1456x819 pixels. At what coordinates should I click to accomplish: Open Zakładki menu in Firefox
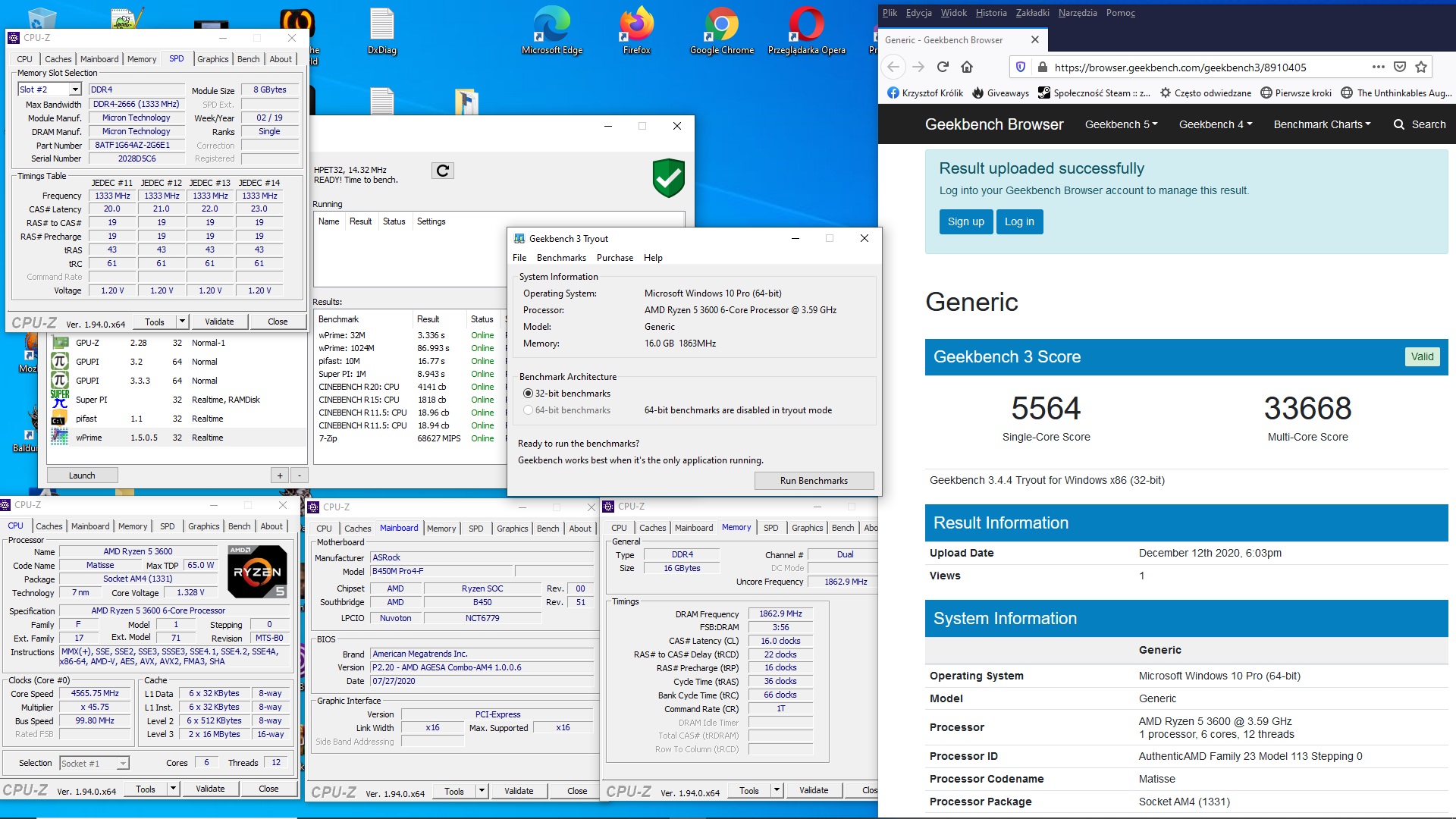[1032, 13]
